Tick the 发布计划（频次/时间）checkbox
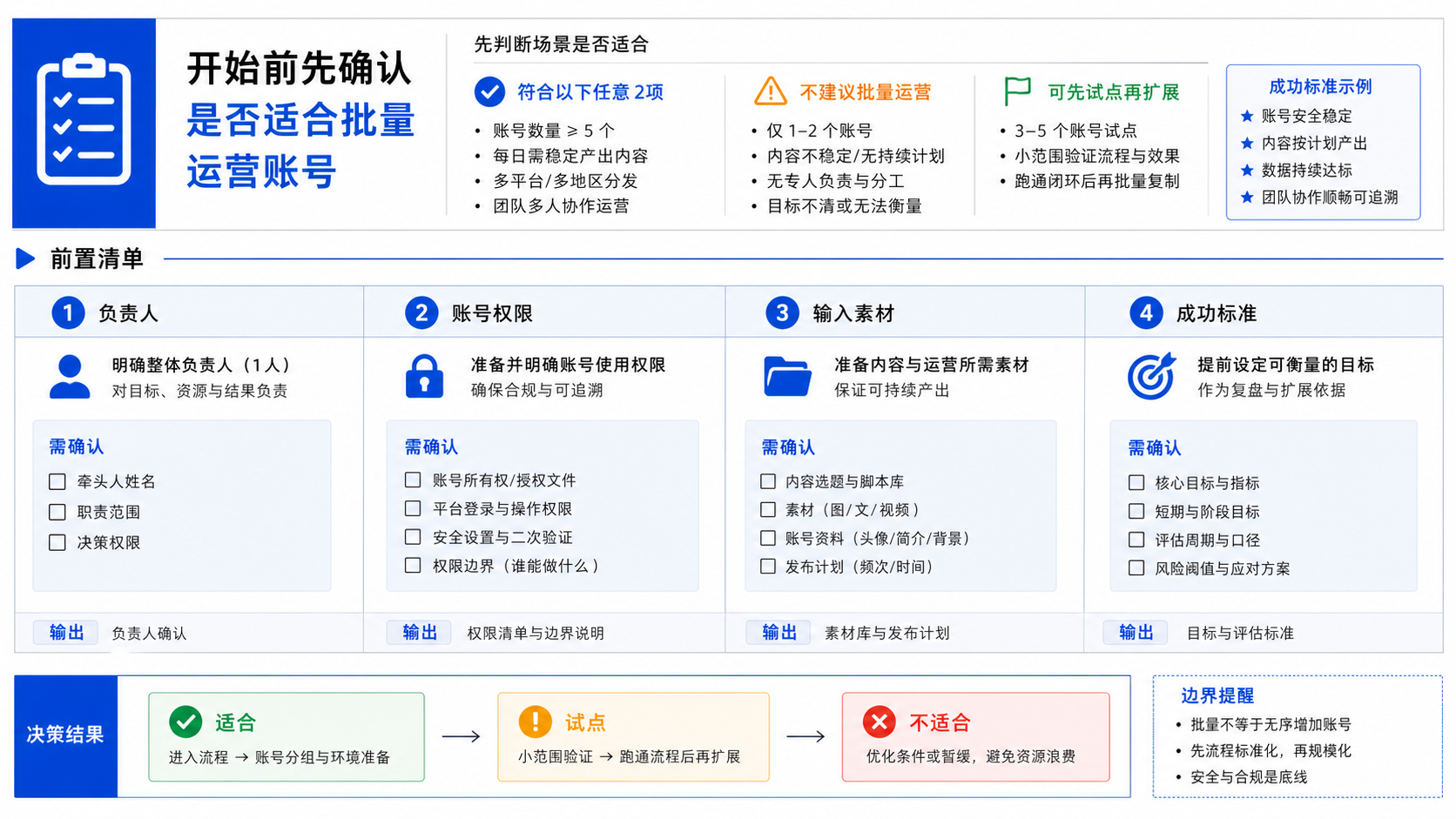 [768, 566]
